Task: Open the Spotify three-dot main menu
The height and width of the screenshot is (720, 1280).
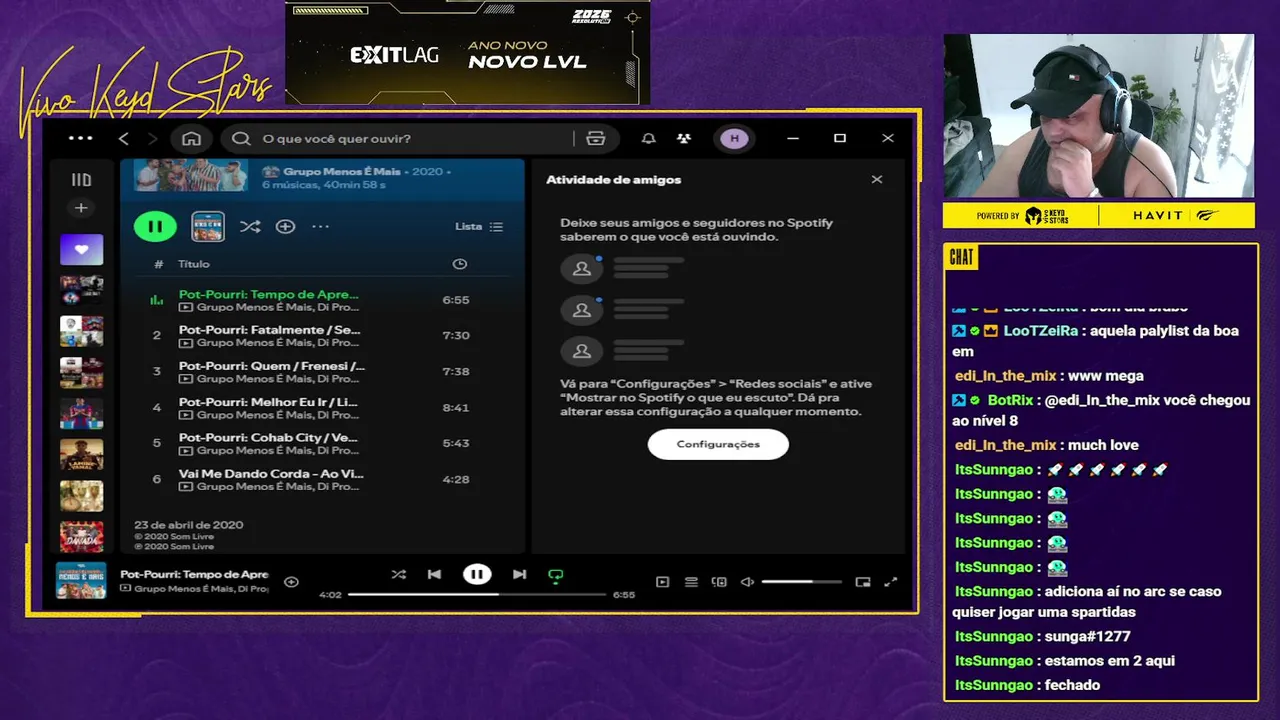Action: [80, 139]
